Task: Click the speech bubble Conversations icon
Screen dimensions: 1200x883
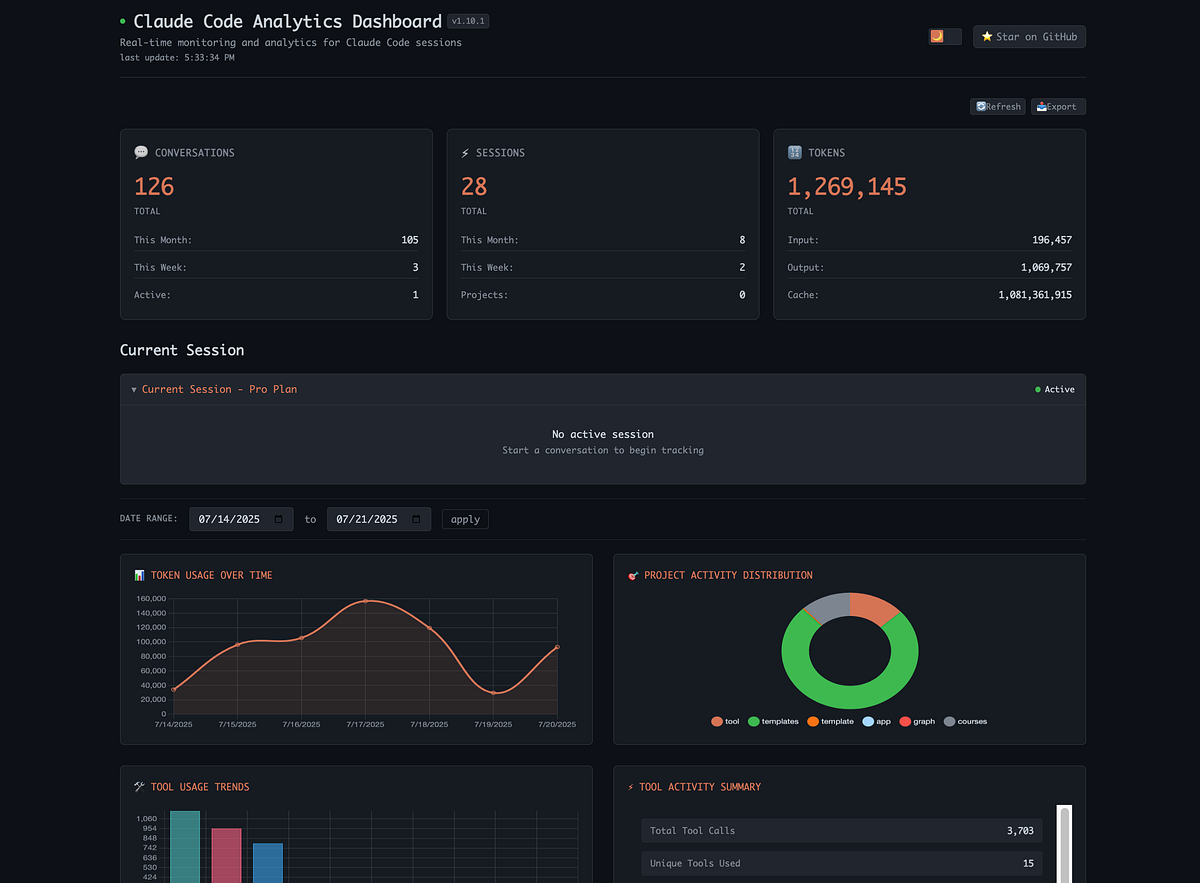Action: [141, 153]
